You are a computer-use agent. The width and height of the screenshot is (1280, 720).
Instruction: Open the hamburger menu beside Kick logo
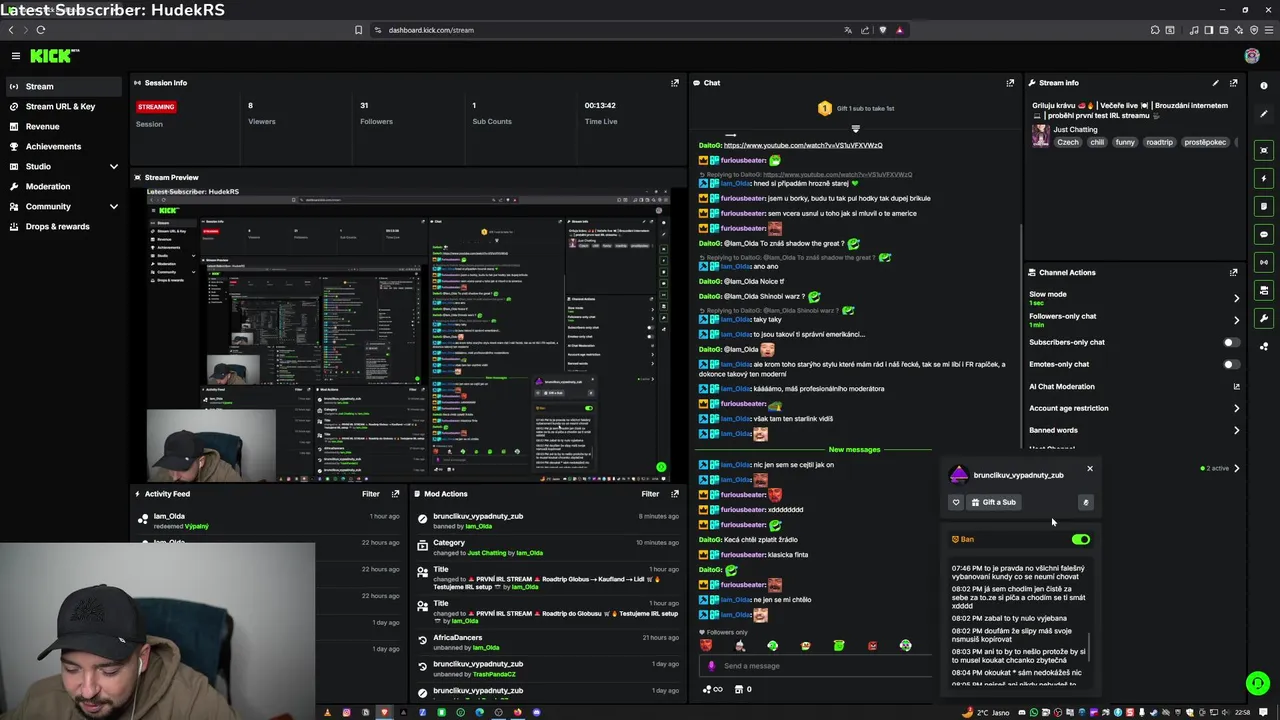[x=16, y=56]
